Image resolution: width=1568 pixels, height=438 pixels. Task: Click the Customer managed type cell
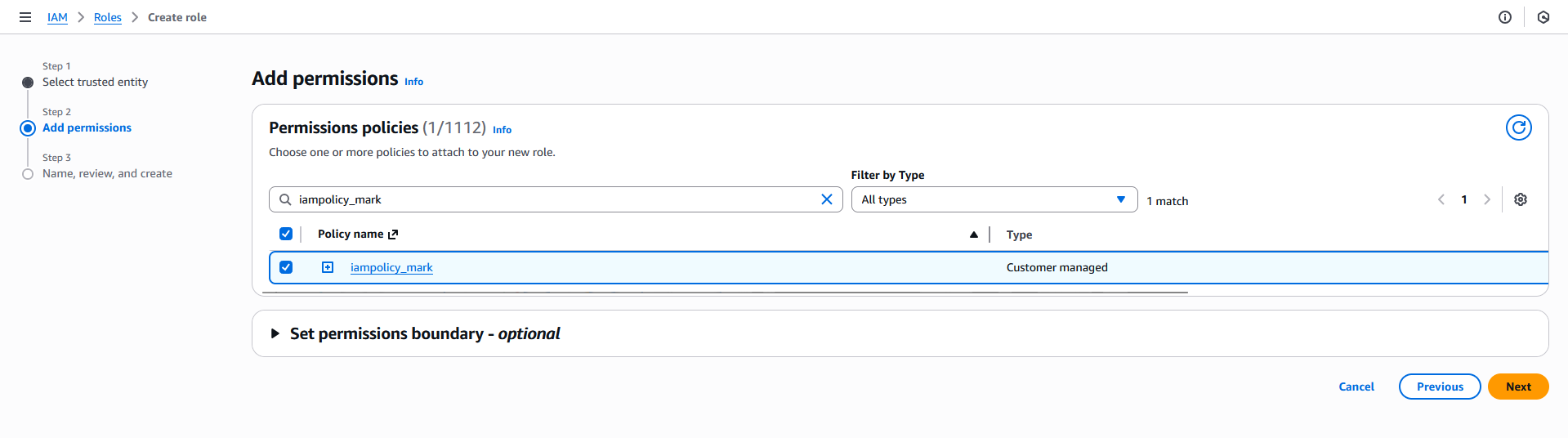click(x=1057, y=267)
